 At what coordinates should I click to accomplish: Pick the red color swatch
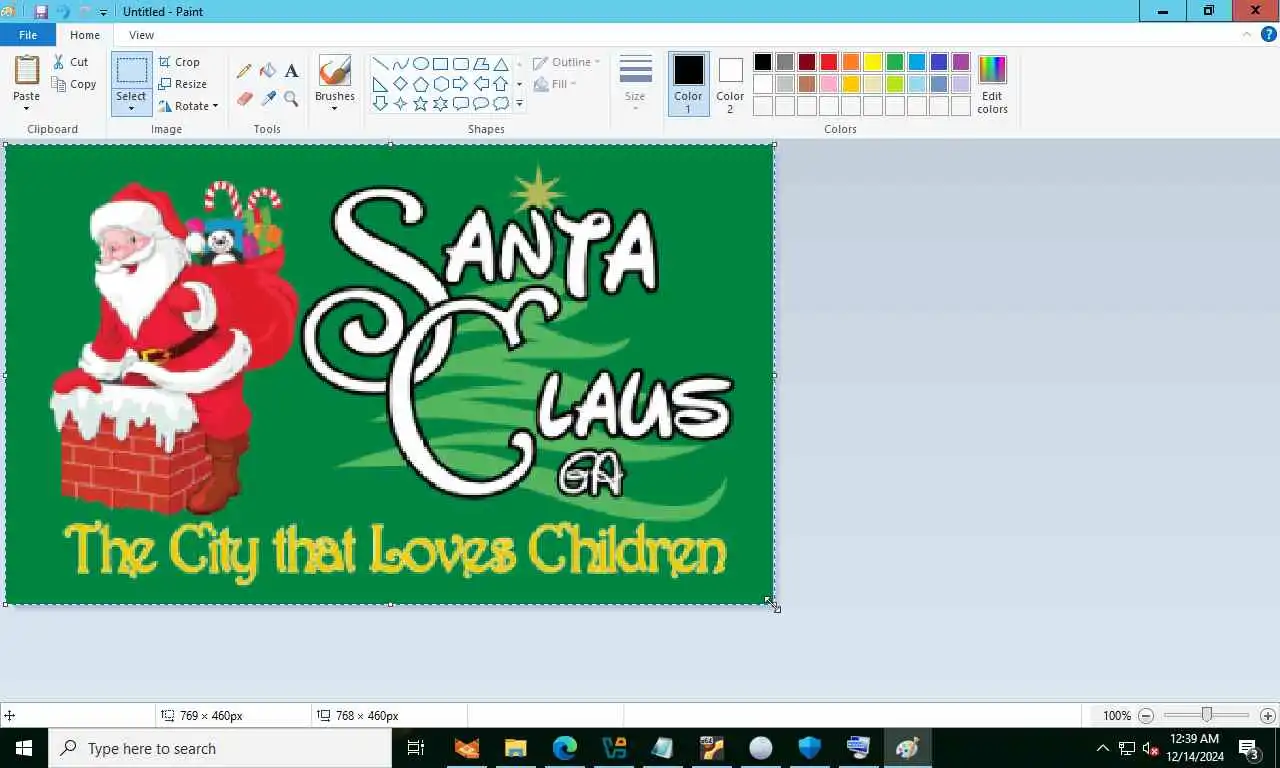click(x=829, y=62)
